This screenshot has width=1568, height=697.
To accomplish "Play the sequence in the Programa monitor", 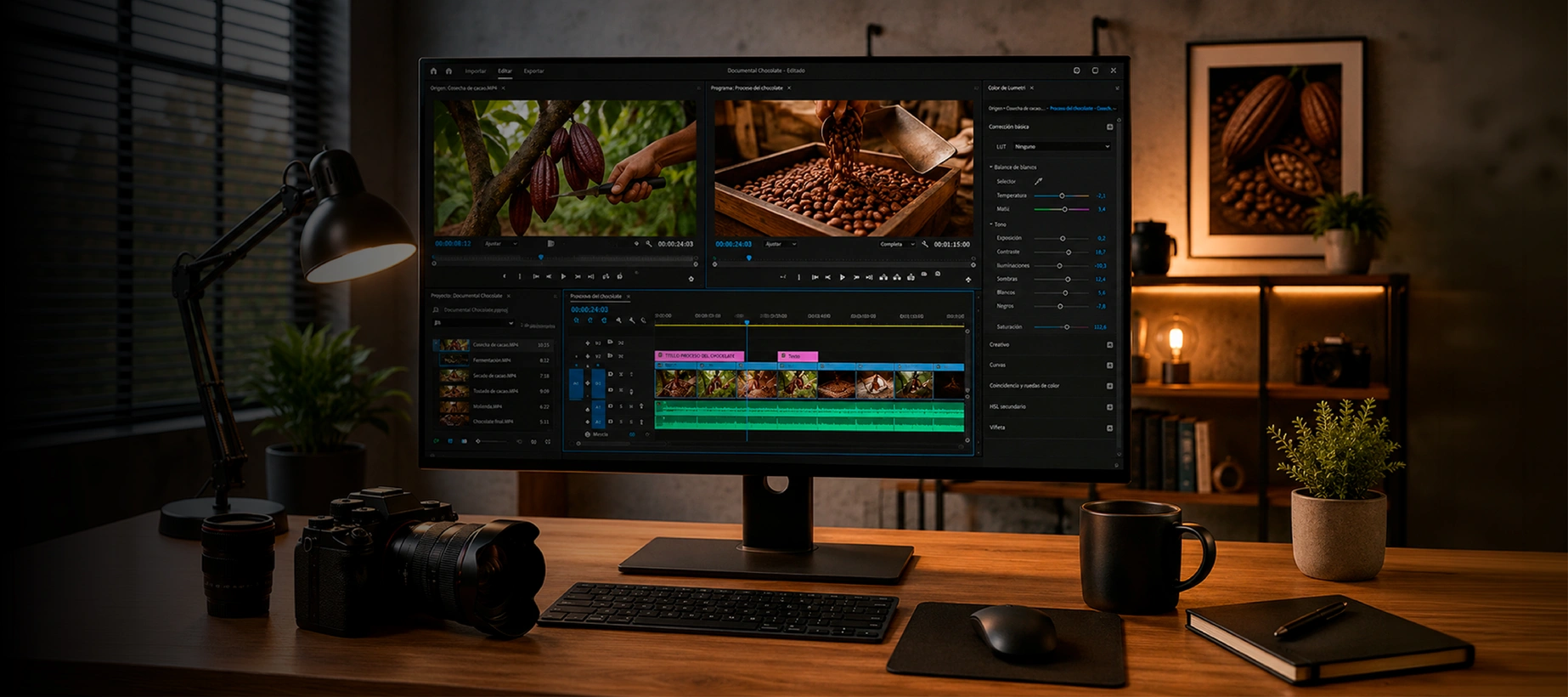I will coord(842,277).
